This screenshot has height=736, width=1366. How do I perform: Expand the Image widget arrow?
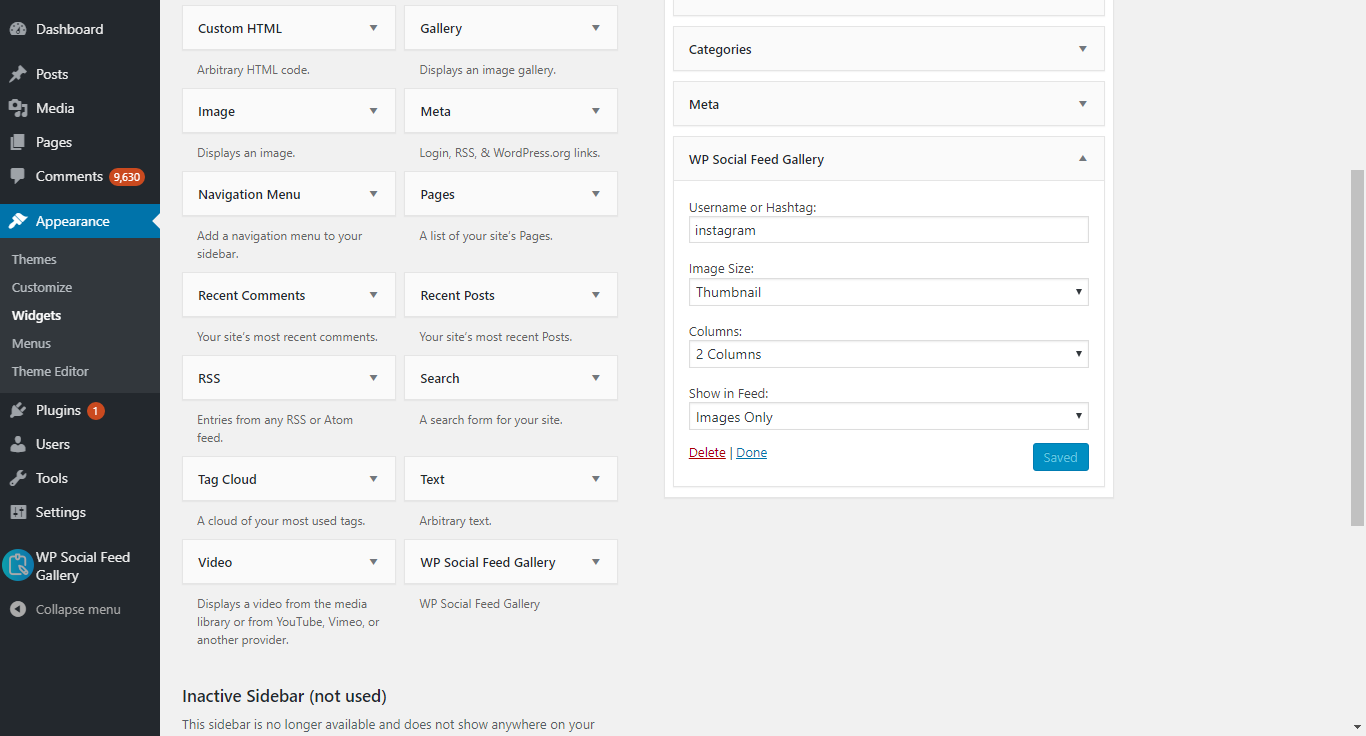374,111
